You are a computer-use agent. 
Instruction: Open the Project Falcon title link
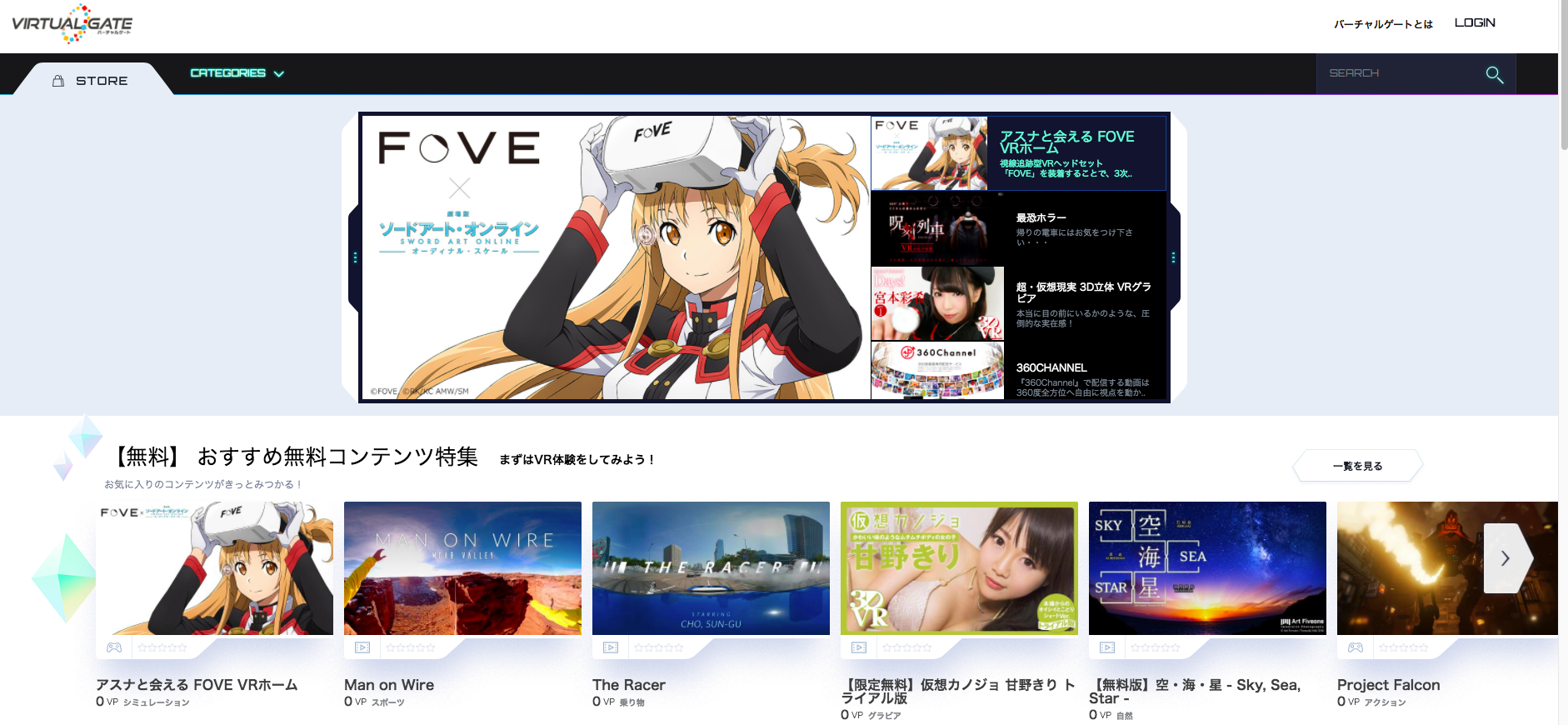point(1389,685)
